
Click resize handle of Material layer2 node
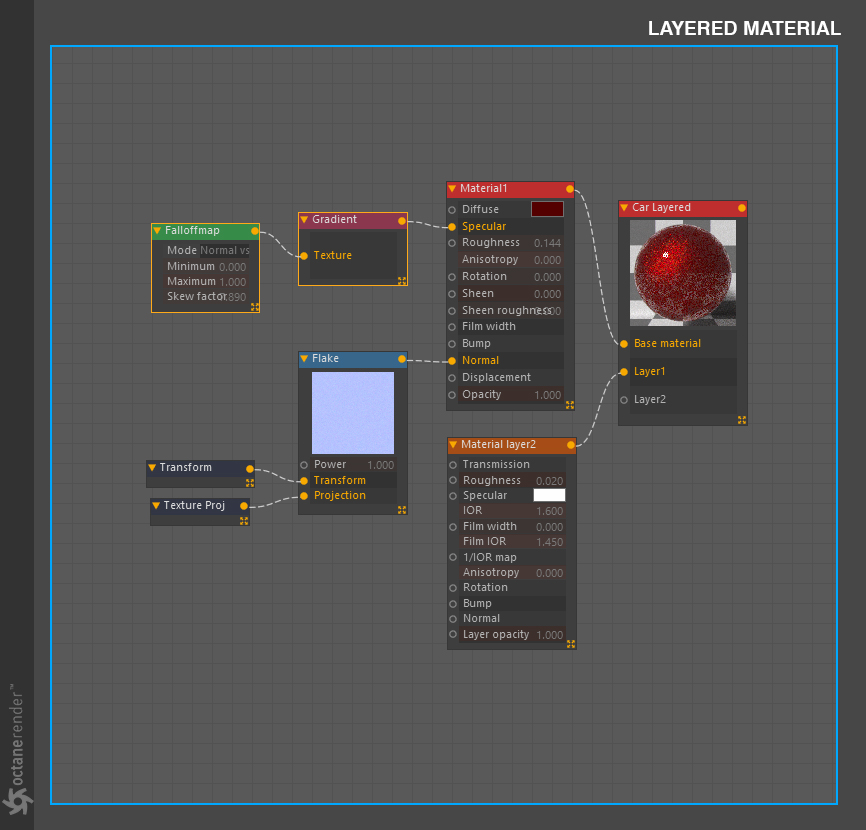[571, 644]
